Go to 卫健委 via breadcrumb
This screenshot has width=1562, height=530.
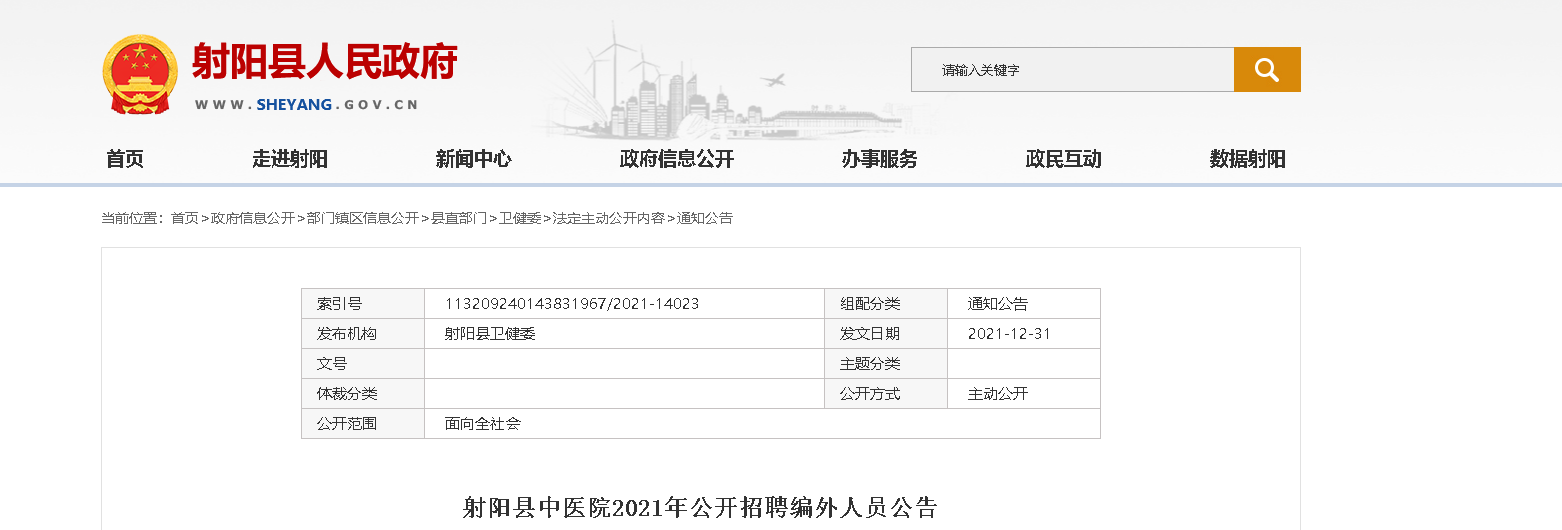pos(520,218)
